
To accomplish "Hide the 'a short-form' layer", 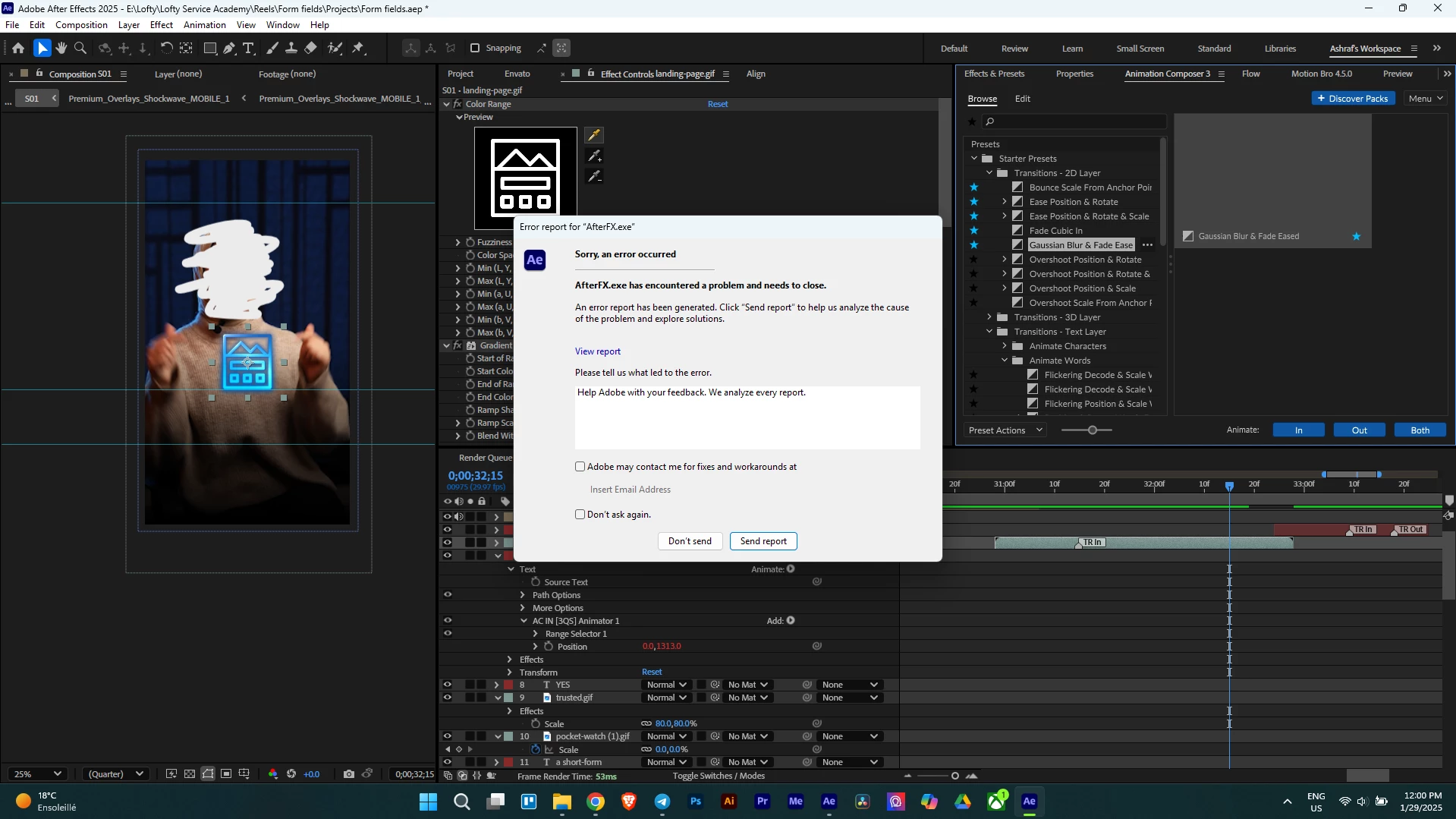I will pos(447,762).
